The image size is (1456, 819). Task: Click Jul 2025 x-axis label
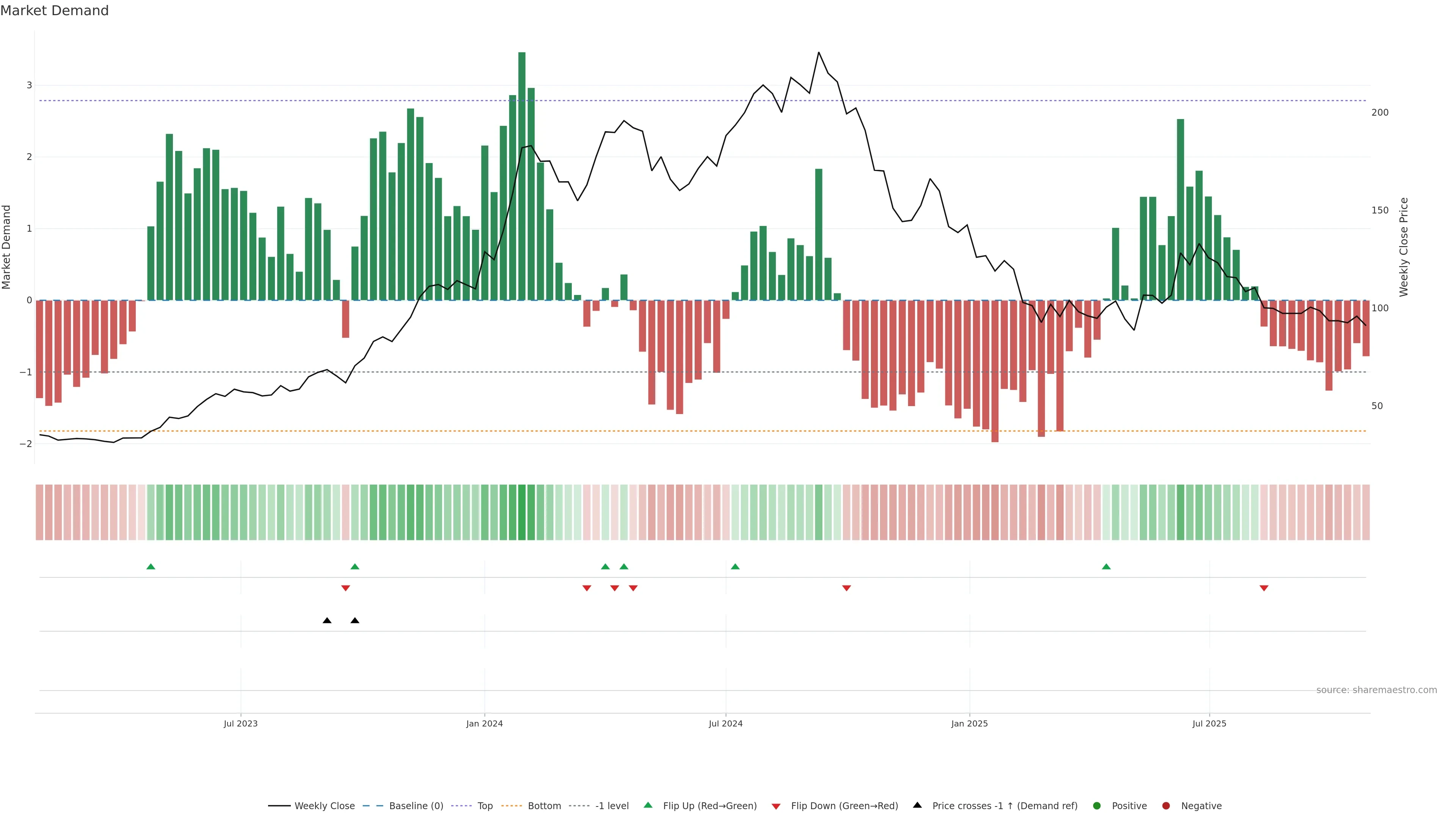click(1209, 723)
